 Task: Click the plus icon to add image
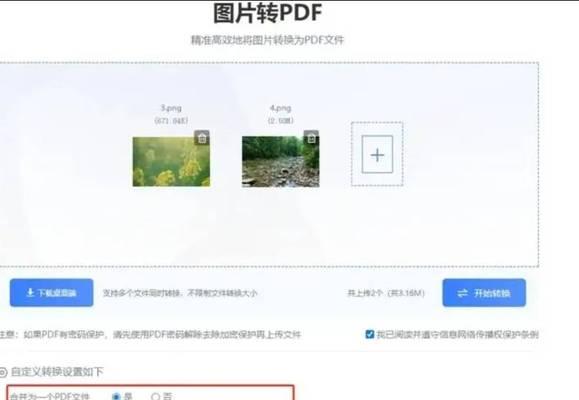pyautogui.click(x=377, y=154)
